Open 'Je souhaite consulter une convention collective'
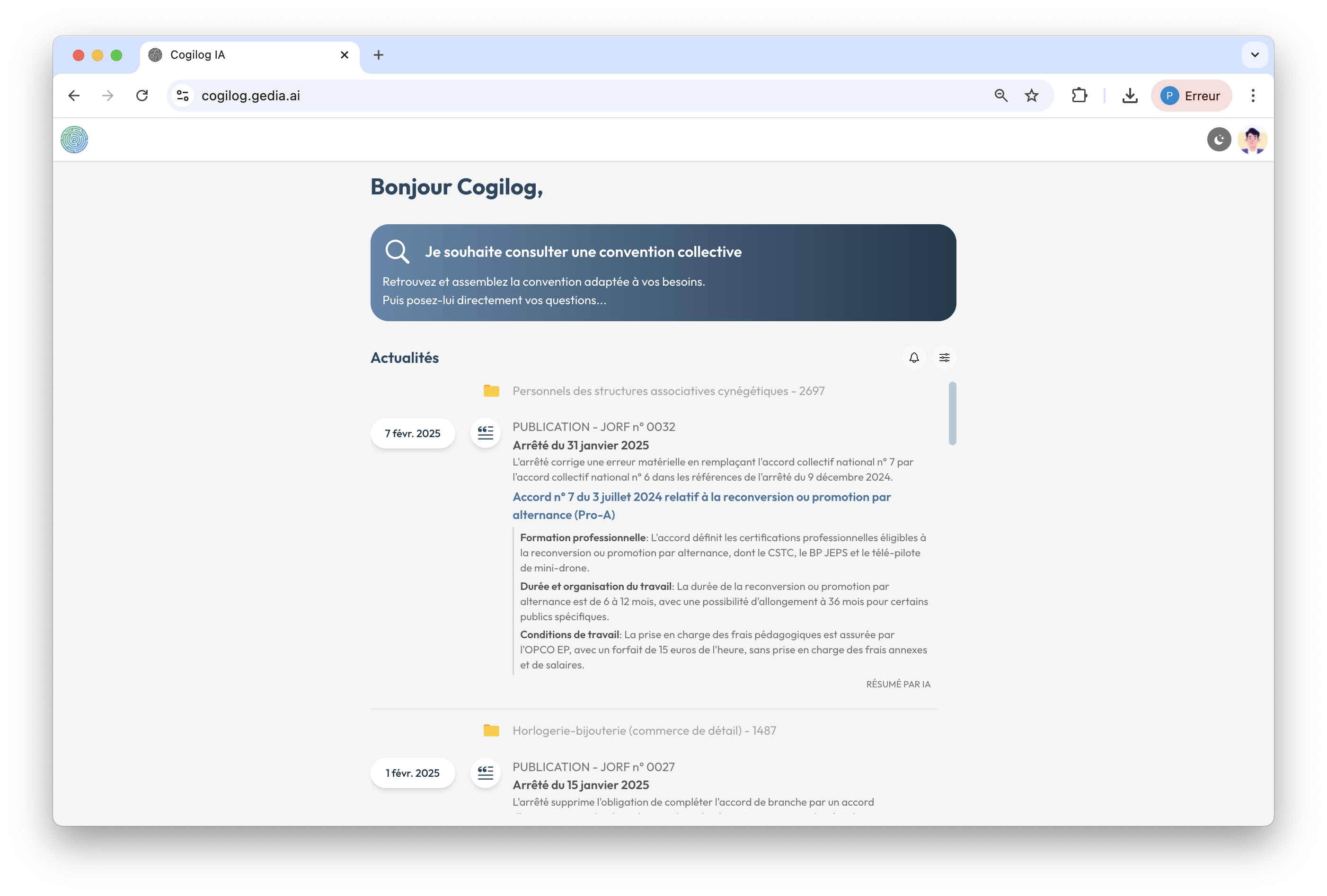1327x896 pixels. pos(663,273)
